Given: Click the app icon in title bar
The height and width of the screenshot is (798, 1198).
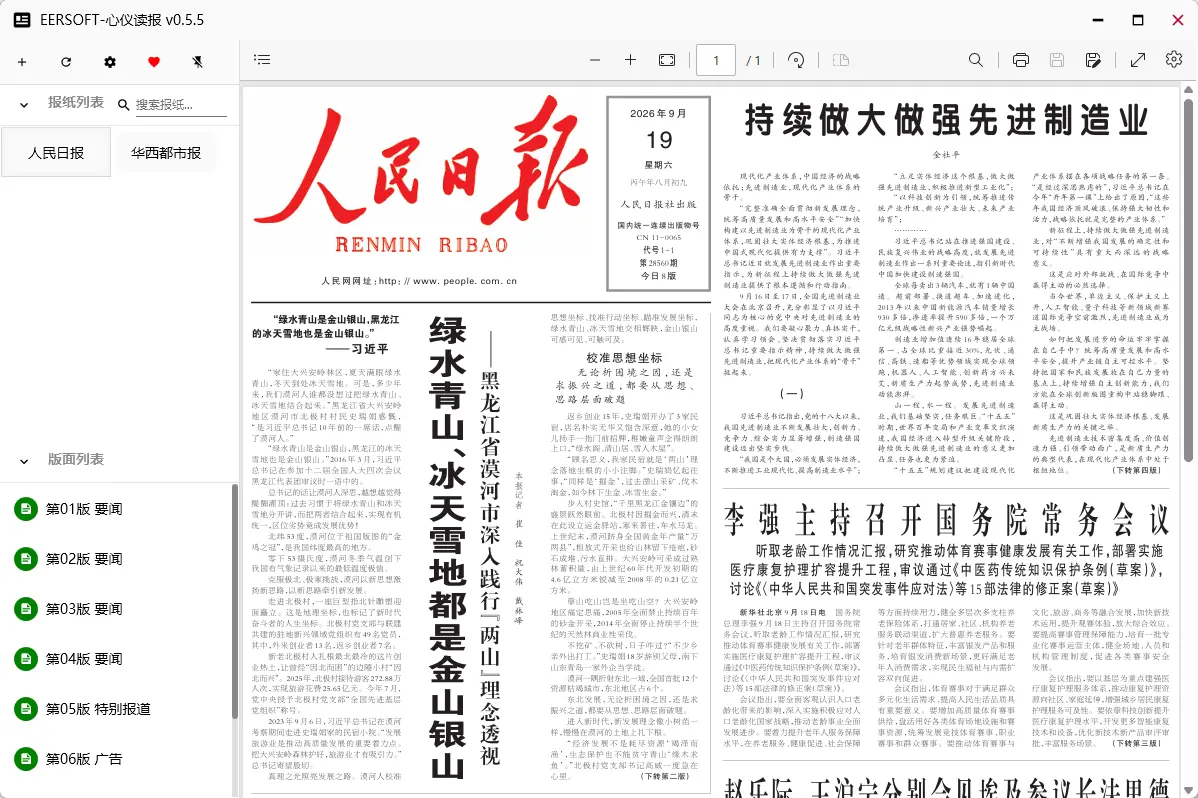Looking at the screenshot, I should pos(22,20).
